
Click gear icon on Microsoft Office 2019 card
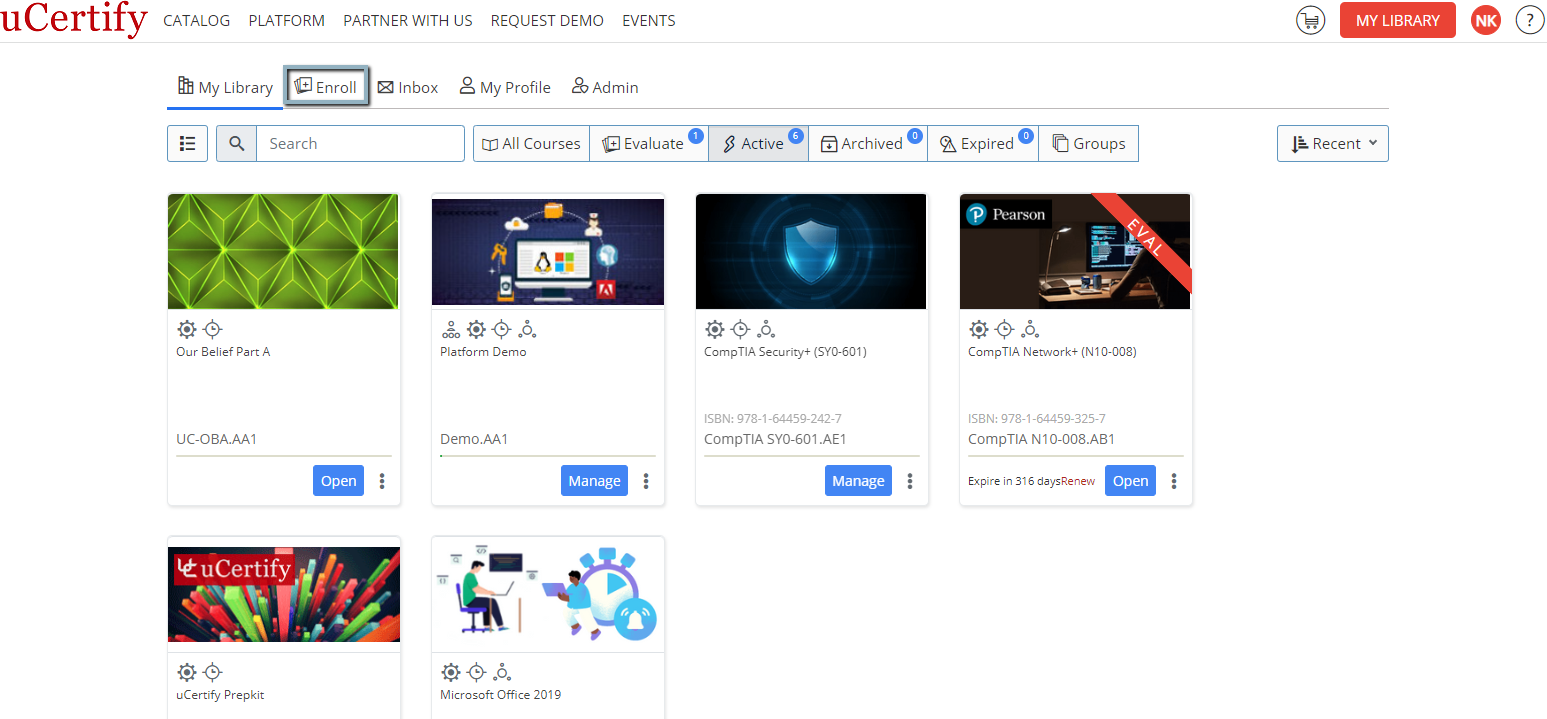pos(450,672)
